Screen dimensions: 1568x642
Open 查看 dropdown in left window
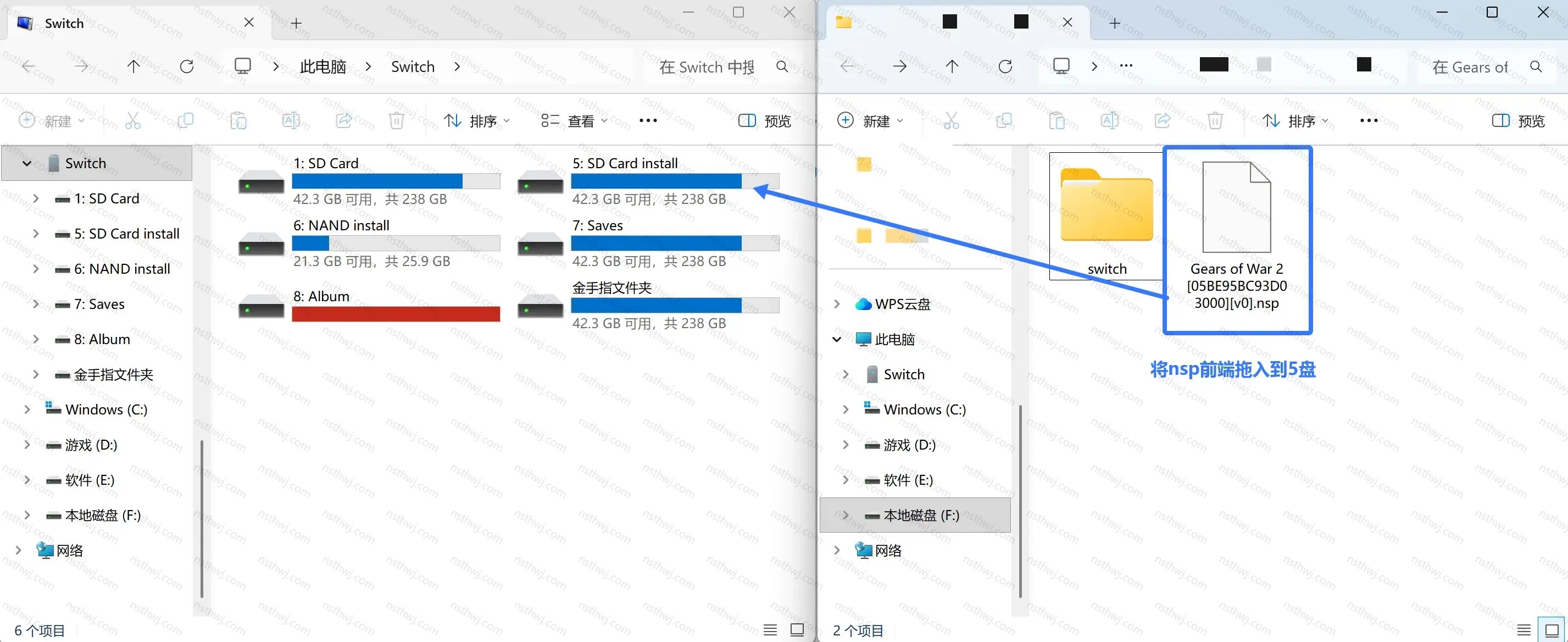coord(575,120)
